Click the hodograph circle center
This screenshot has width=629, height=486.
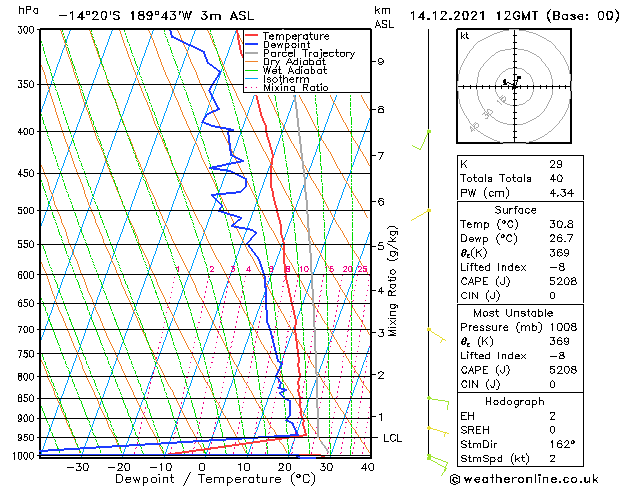point(514,85)
